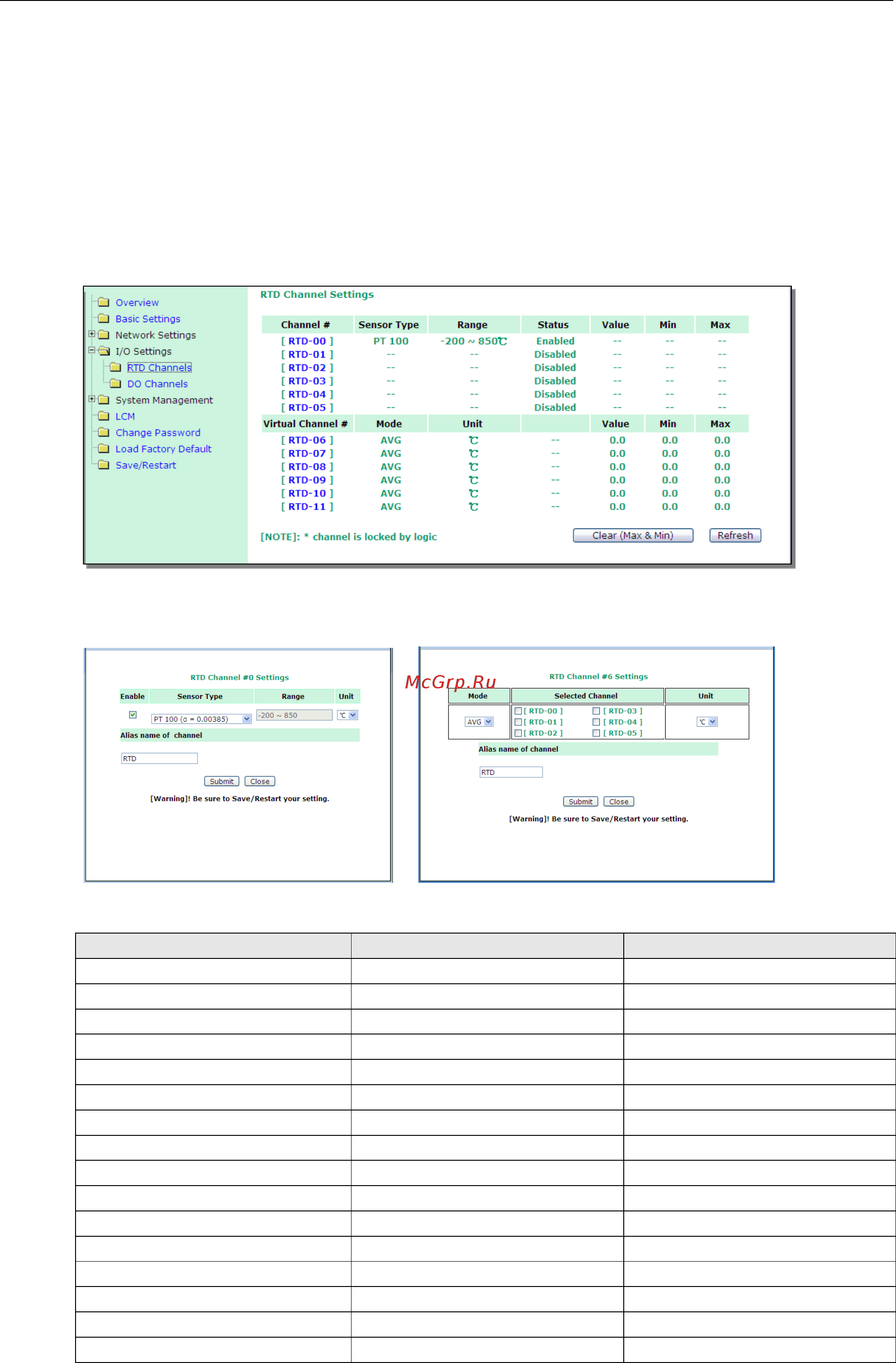Click the Channel #6 alias name field
The image size is (896, 1363).
tap(511, 772)
